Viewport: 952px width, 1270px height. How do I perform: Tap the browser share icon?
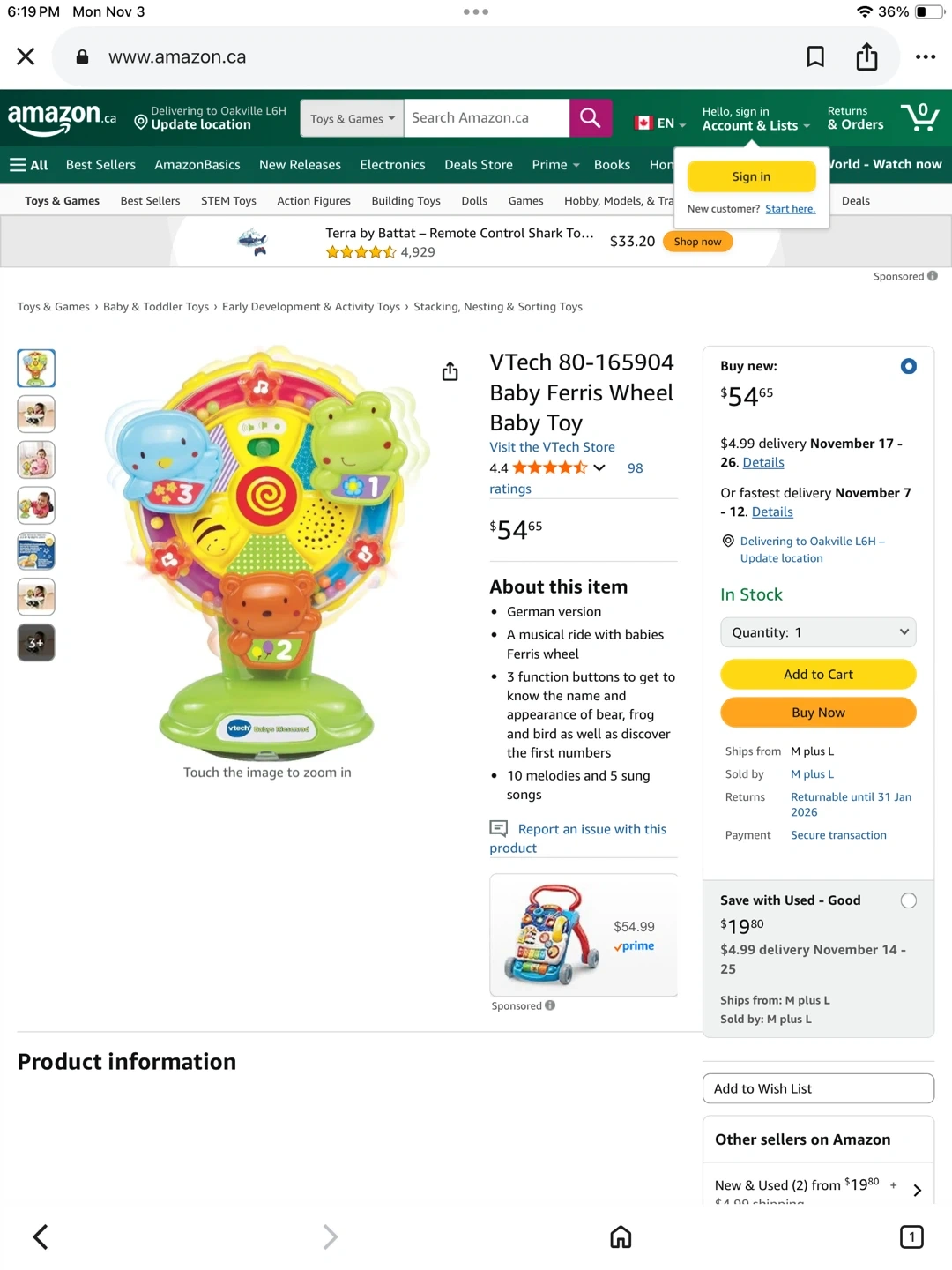click(866, 56)
